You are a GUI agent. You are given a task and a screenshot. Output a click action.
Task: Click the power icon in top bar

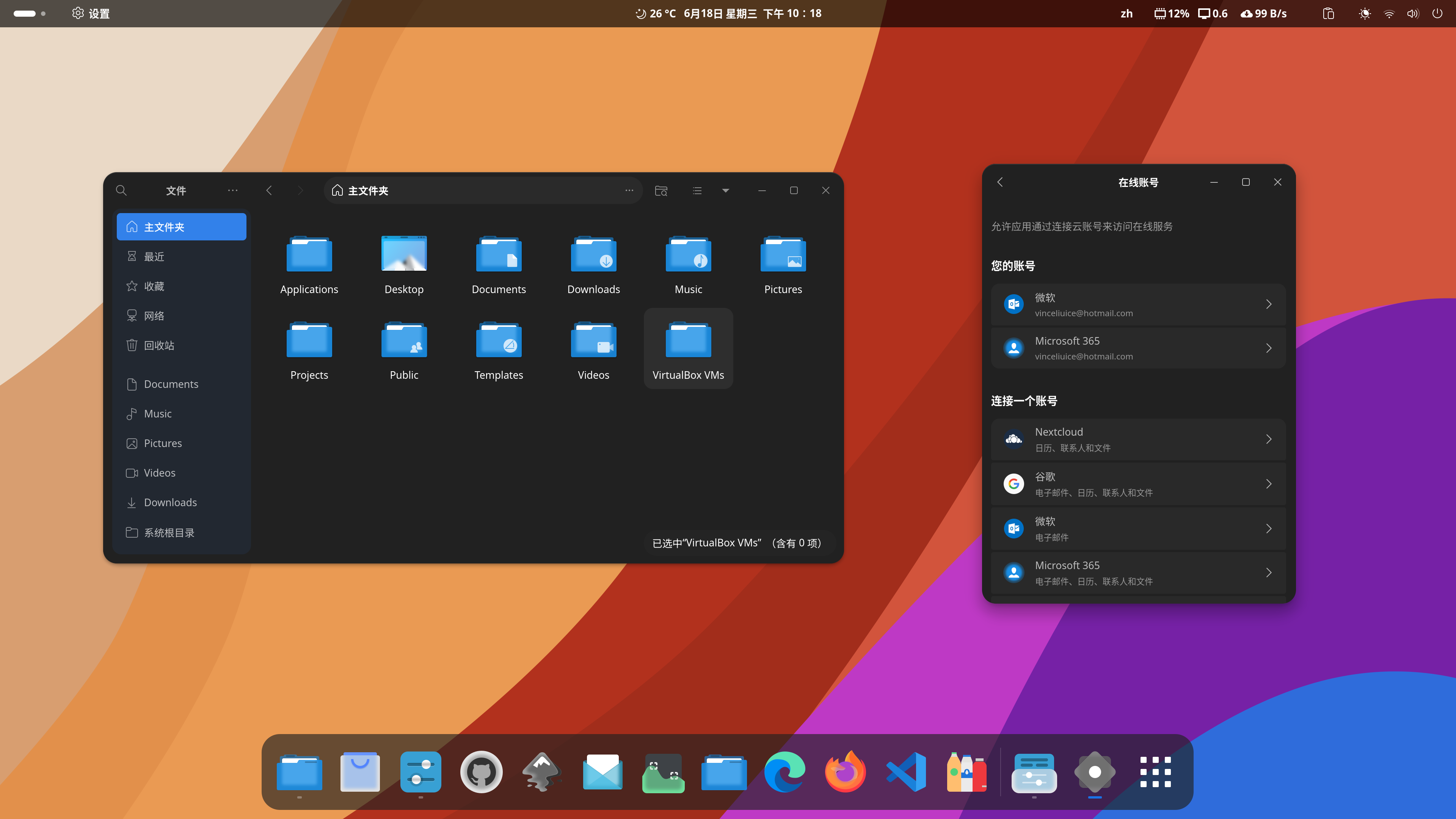(1437, 13)
